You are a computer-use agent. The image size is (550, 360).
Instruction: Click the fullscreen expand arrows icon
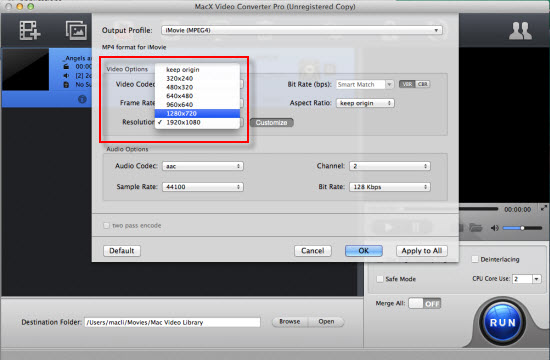coord(543,208)
